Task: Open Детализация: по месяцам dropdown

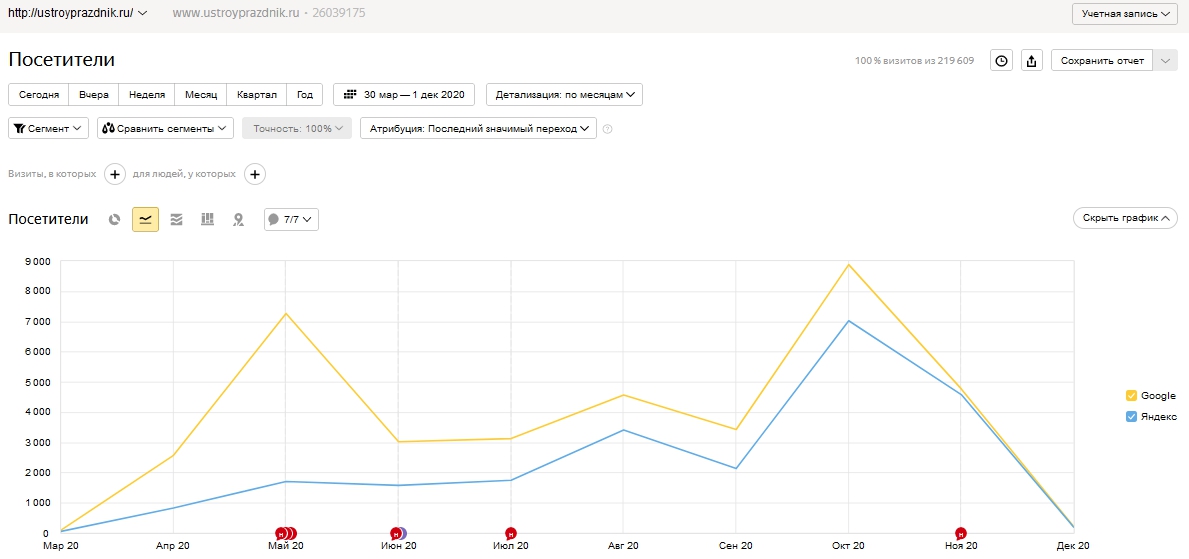Action: coord(564,95)
